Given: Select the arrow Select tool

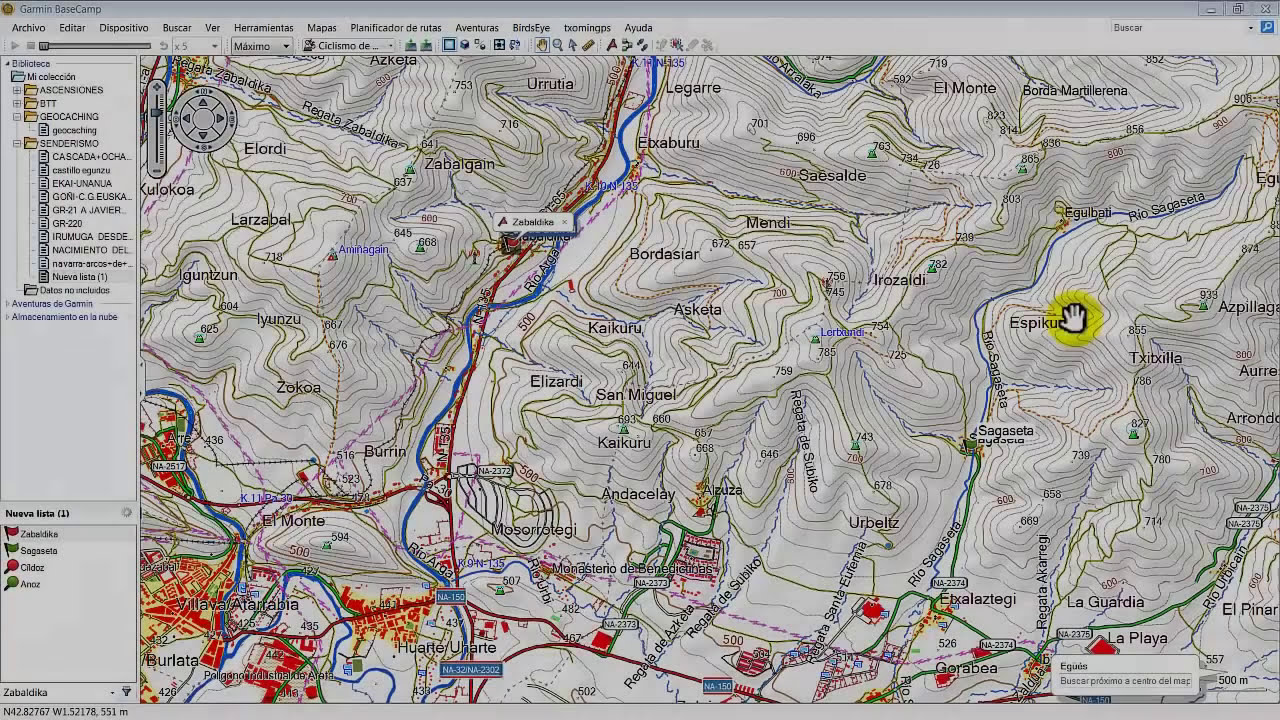Looking at the screenshot, I should [573, 45].
